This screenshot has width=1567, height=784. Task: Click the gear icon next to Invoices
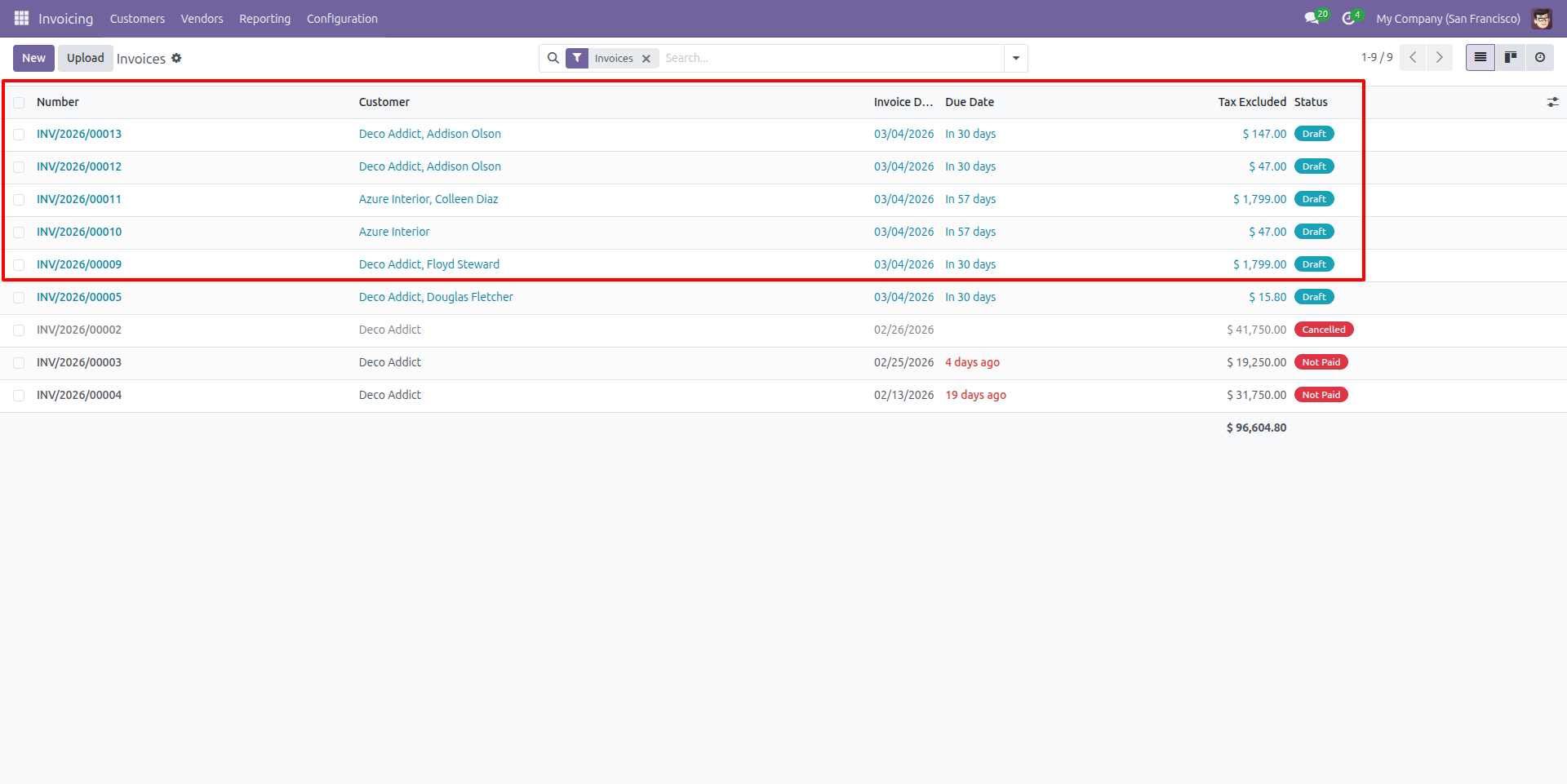pyautogui.click(x=176, y=58)
